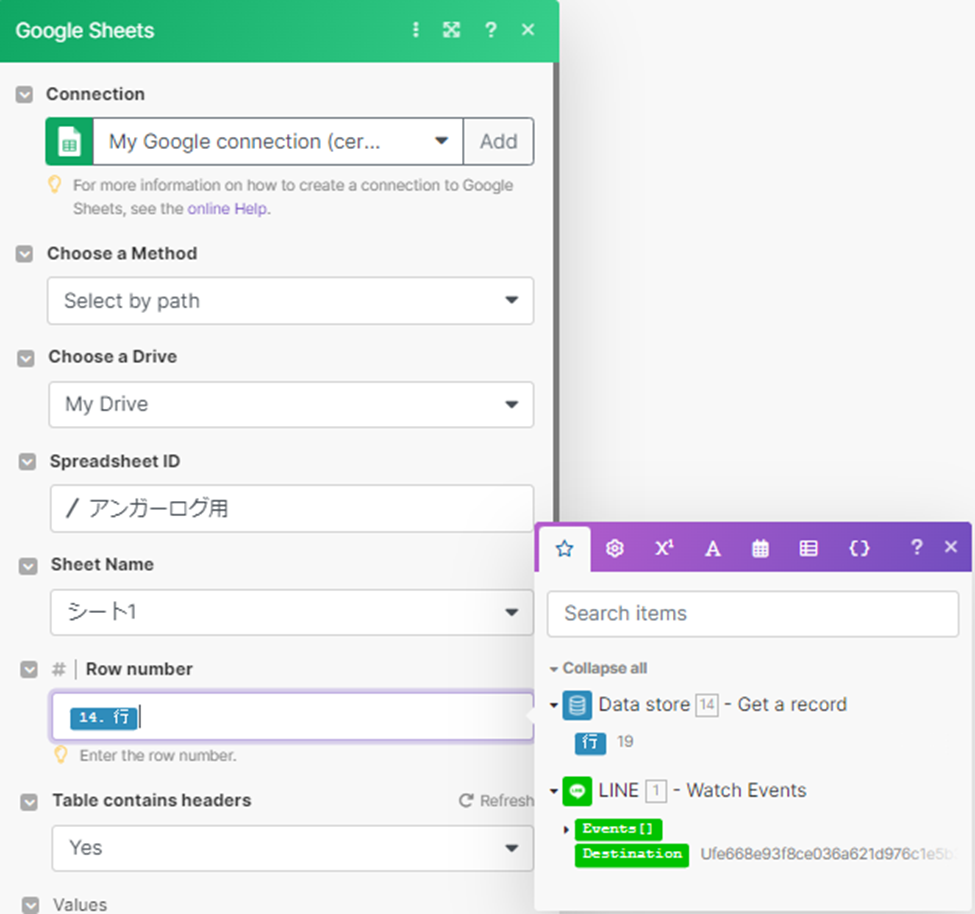Click the Data store module icon

click(x=577, y=705)
